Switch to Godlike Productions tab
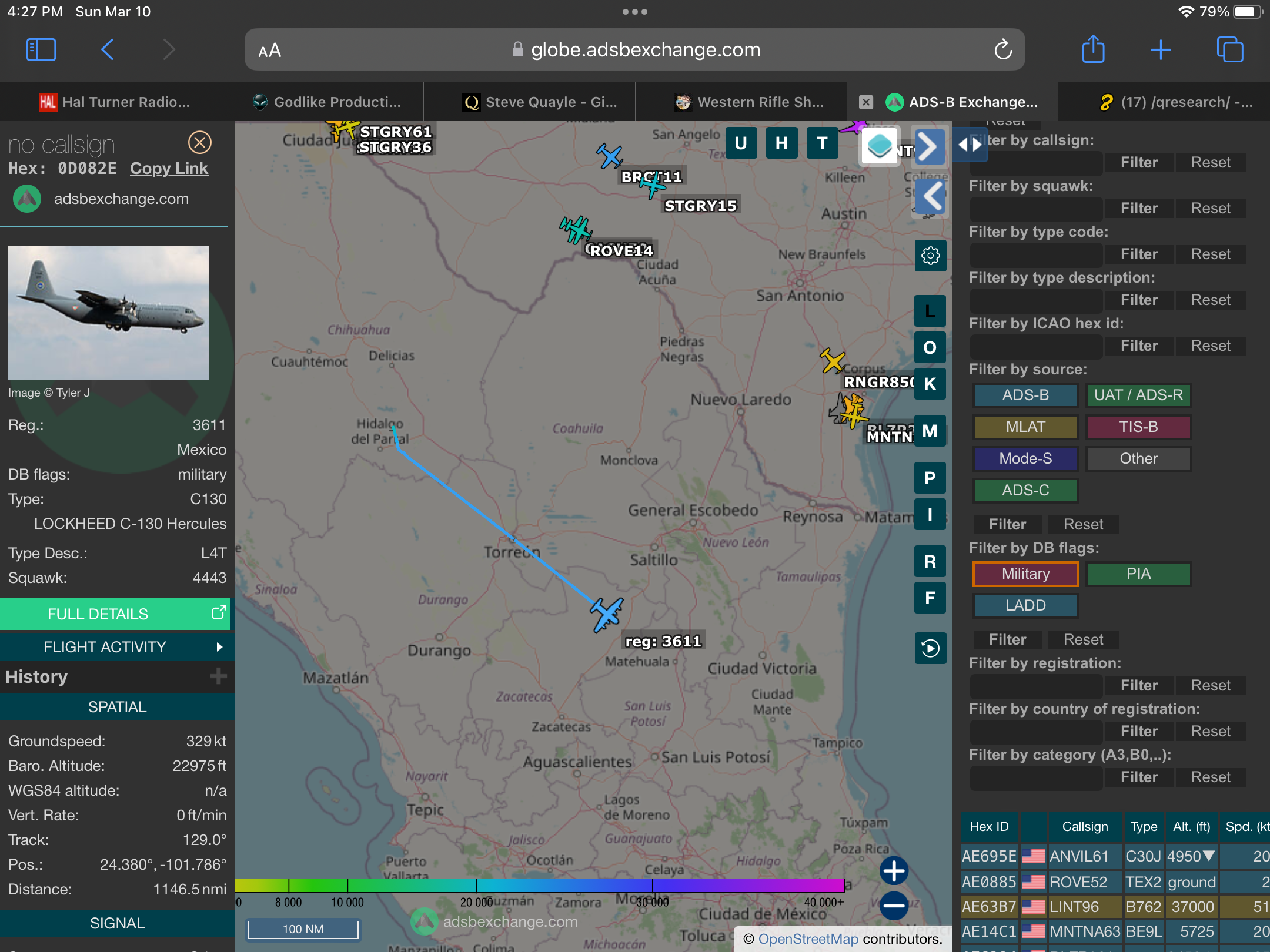Image resolution: width=1270 pixels, height=952 pixels. (x=317, y=102)
